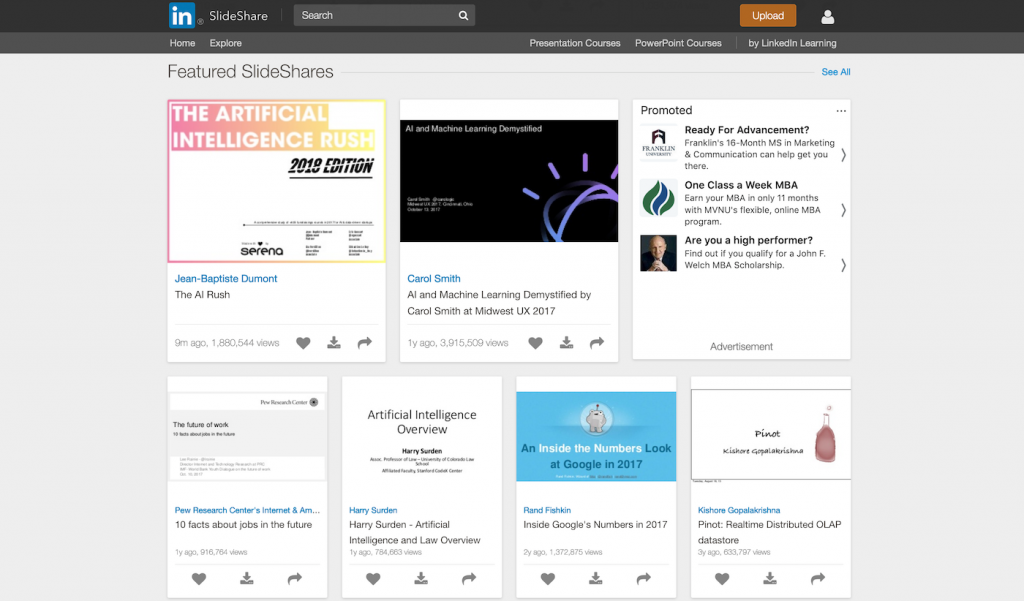Open the Explore menu item
This screenshot has height=601, width=1024.
pyautogui.click(x=225, y=43)
